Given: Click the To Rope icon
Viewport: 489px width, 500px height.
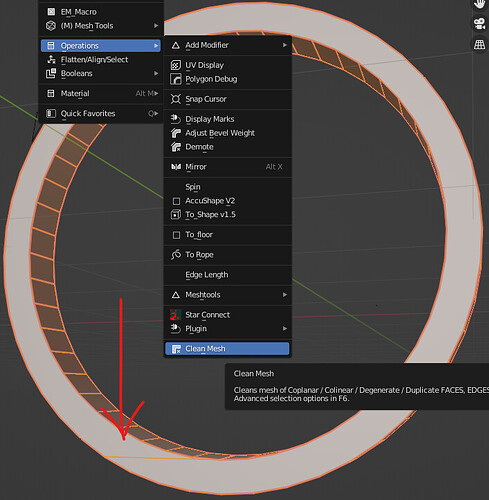Looking at the screenshot, I should (x=176, y=255).
